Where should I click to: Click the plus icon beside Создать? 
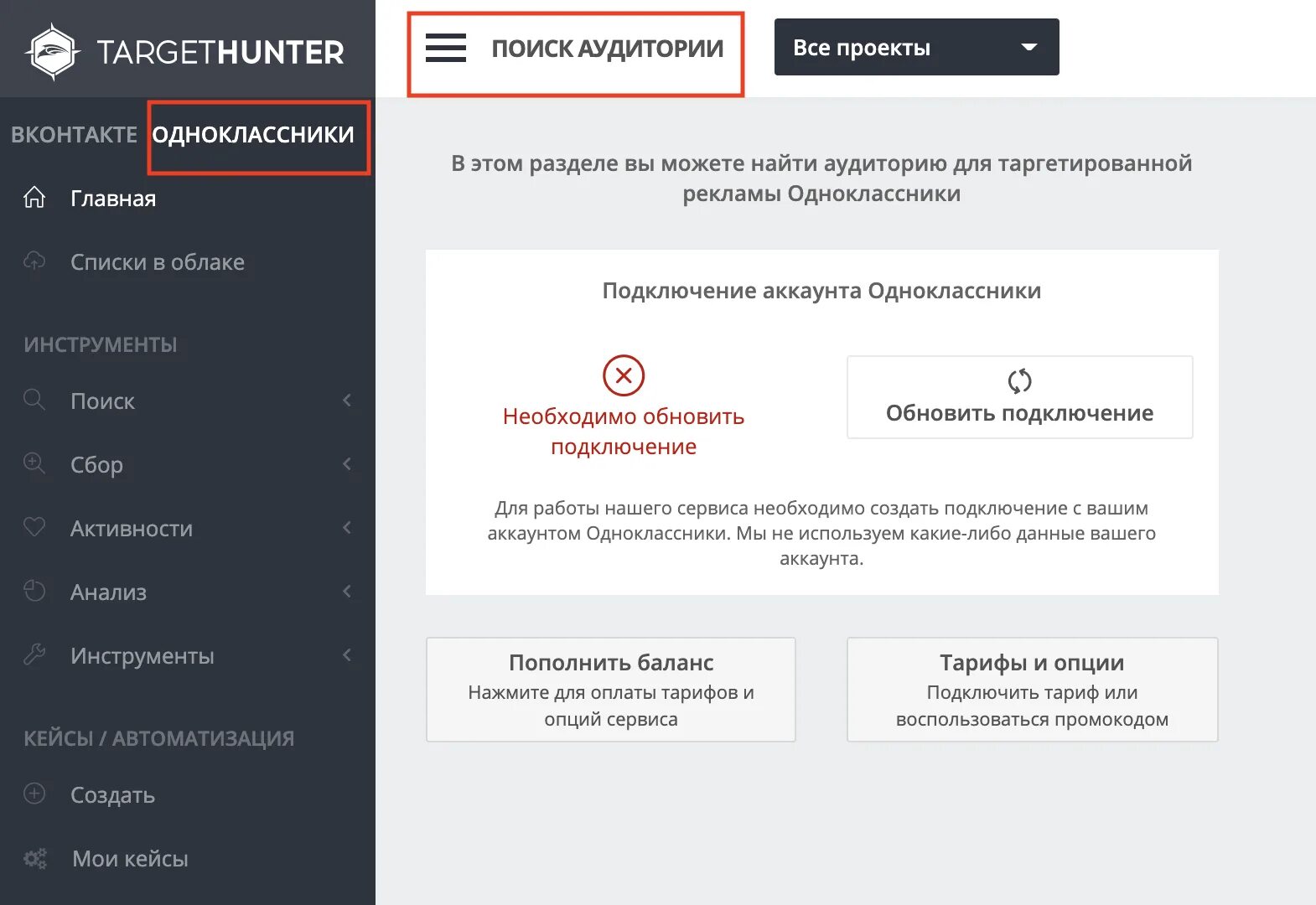click(x=34, y=794)
